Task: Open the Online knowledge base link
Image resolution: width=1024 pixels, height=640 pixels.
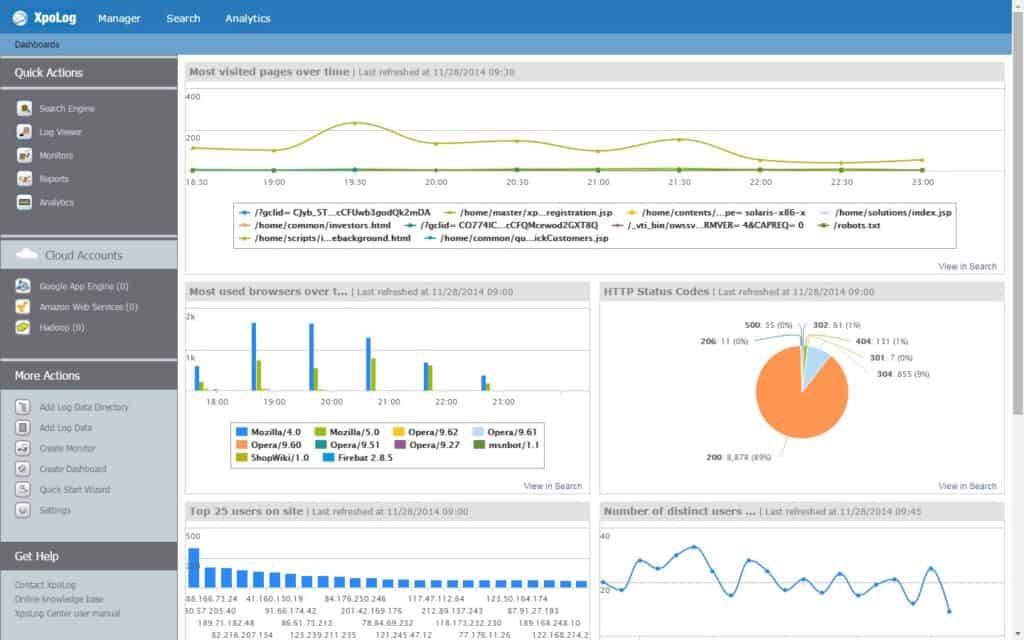Action: coord(59,599)
